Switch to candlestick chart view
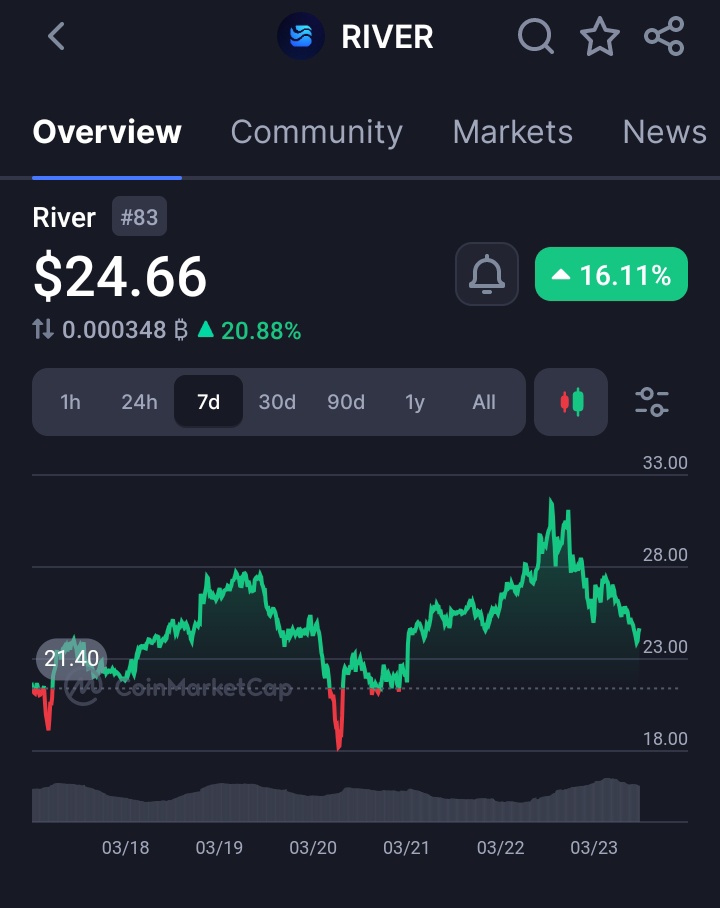 571,402
